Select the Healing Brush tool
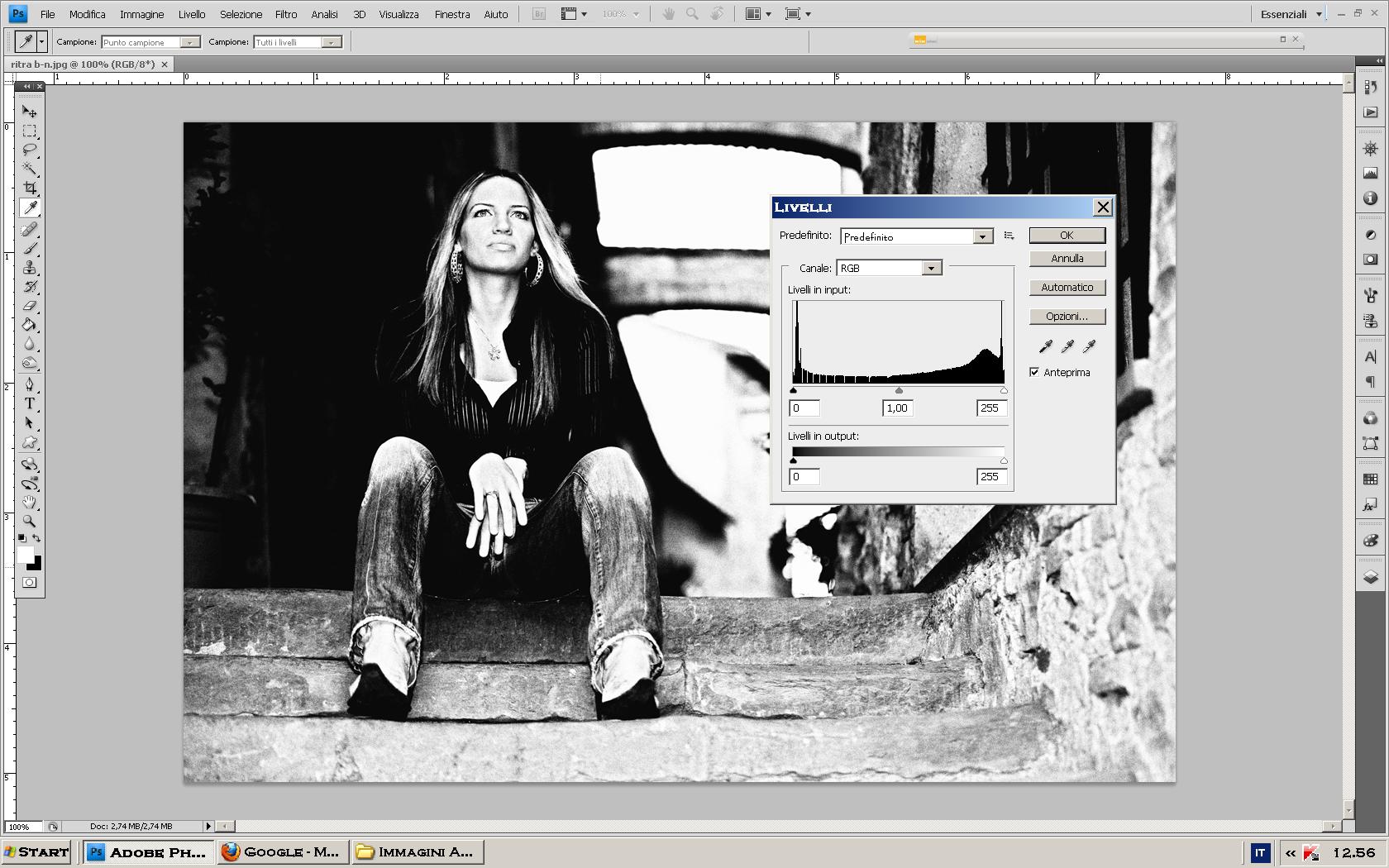The image size is (1389, 868). [30, 229]
